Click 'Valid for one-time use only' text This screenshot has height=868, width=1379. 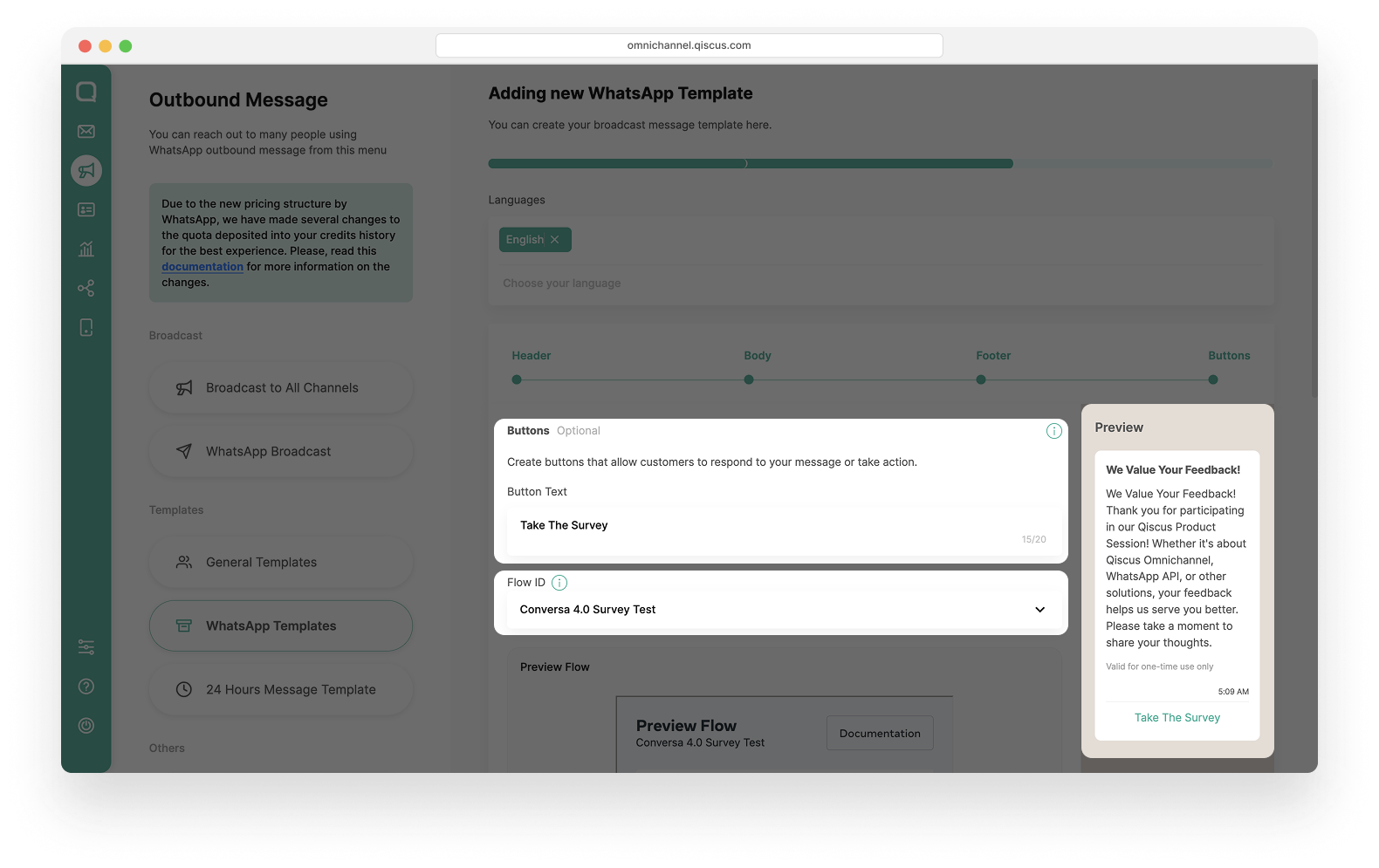1159,666
